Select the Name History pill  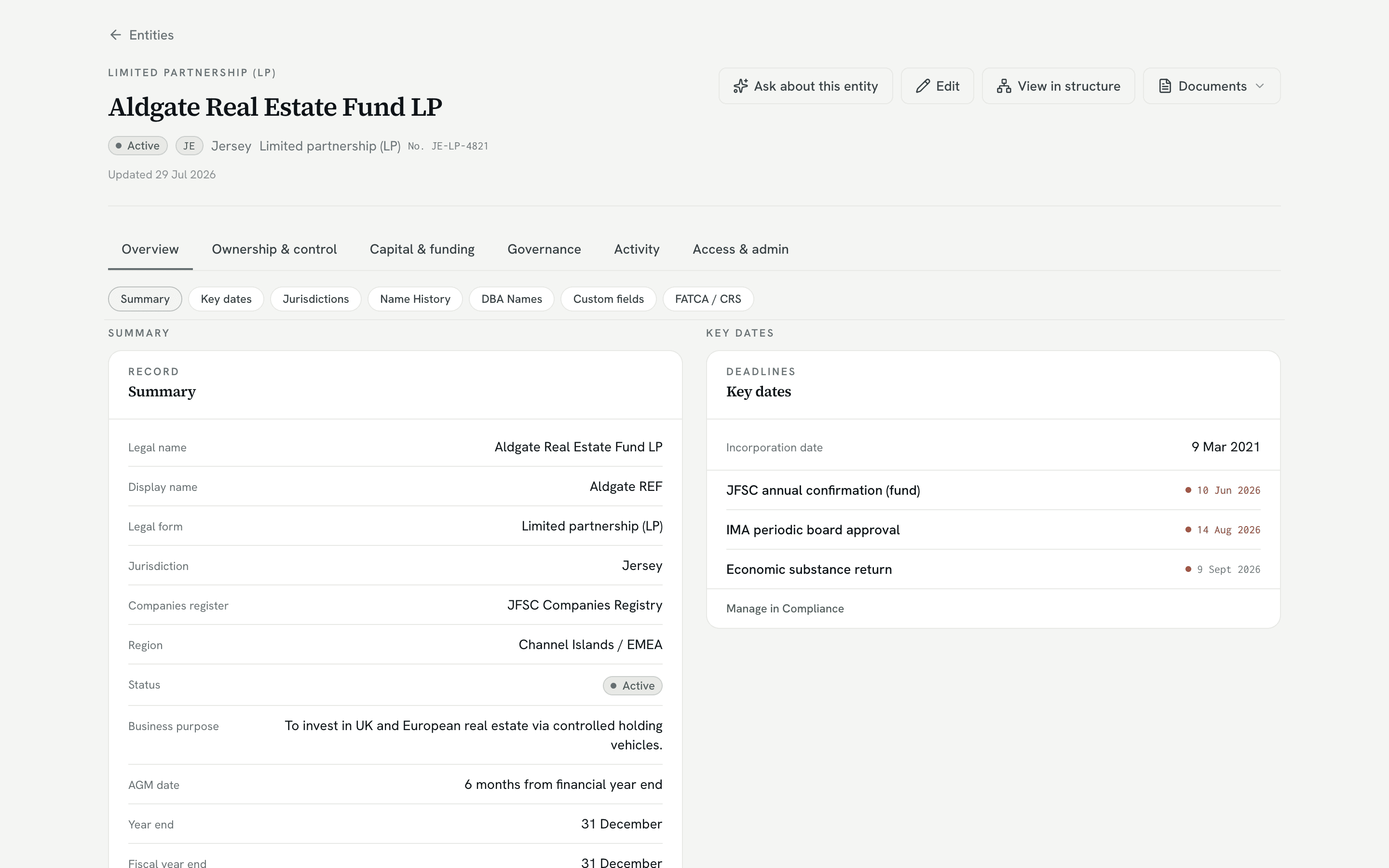(415, 299)
